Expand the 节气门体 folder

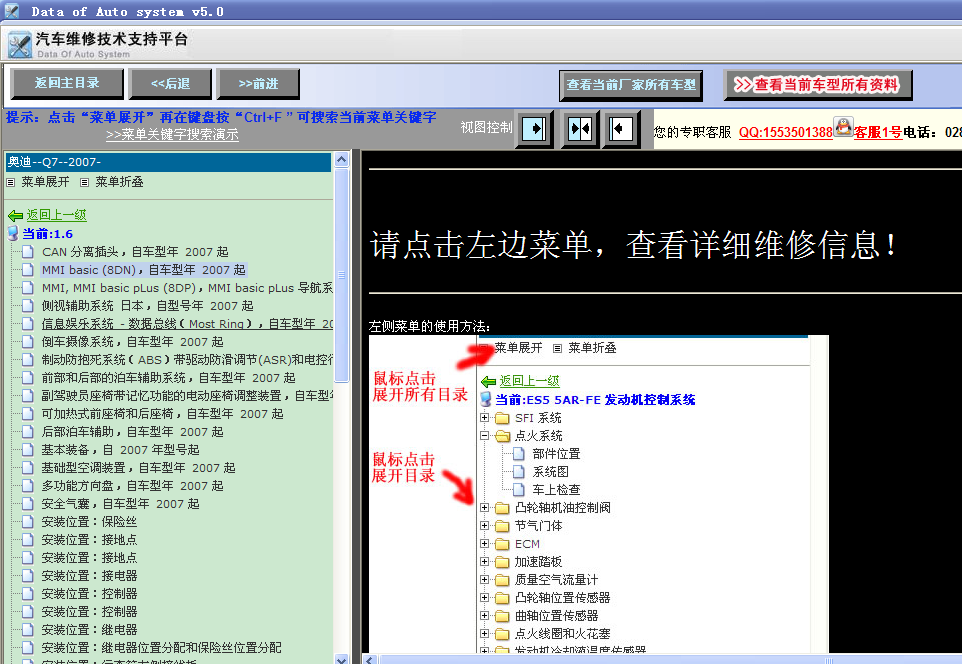tap(485, 525)
